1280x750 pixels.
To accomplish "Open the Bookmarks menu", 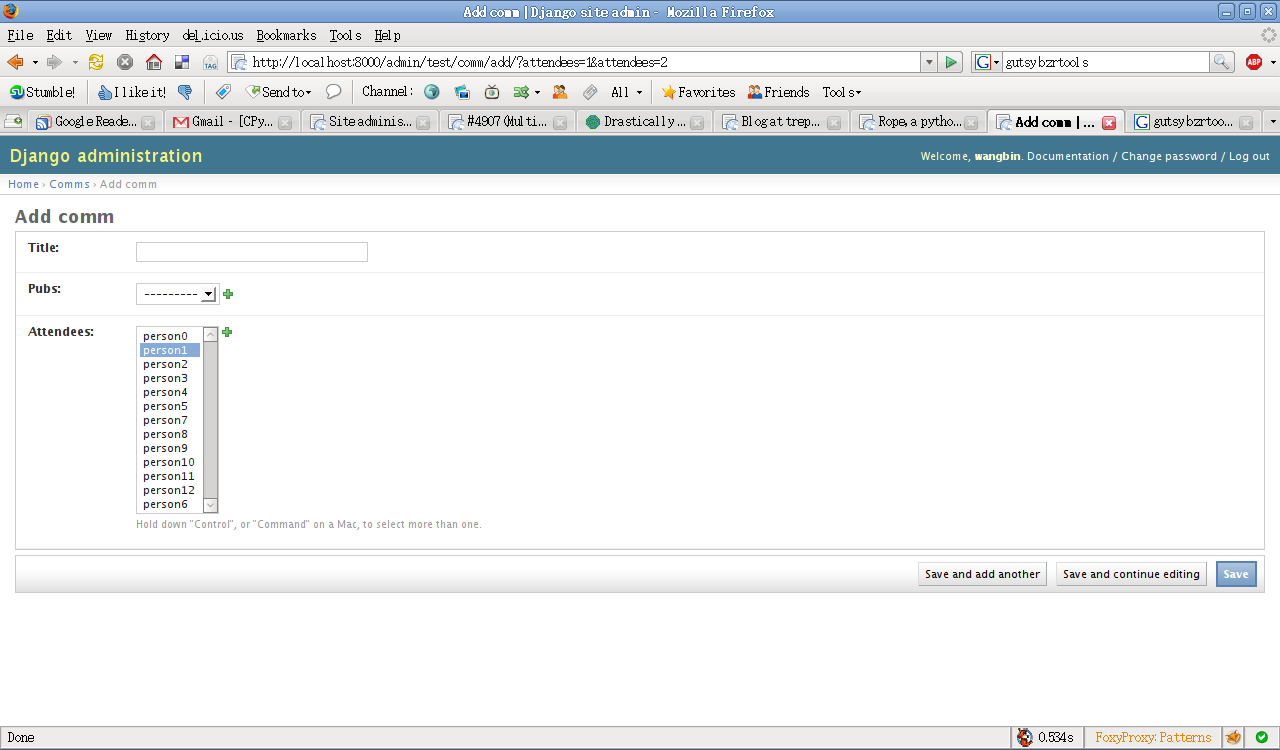I will pyautogui.click(x=286, y=35).
